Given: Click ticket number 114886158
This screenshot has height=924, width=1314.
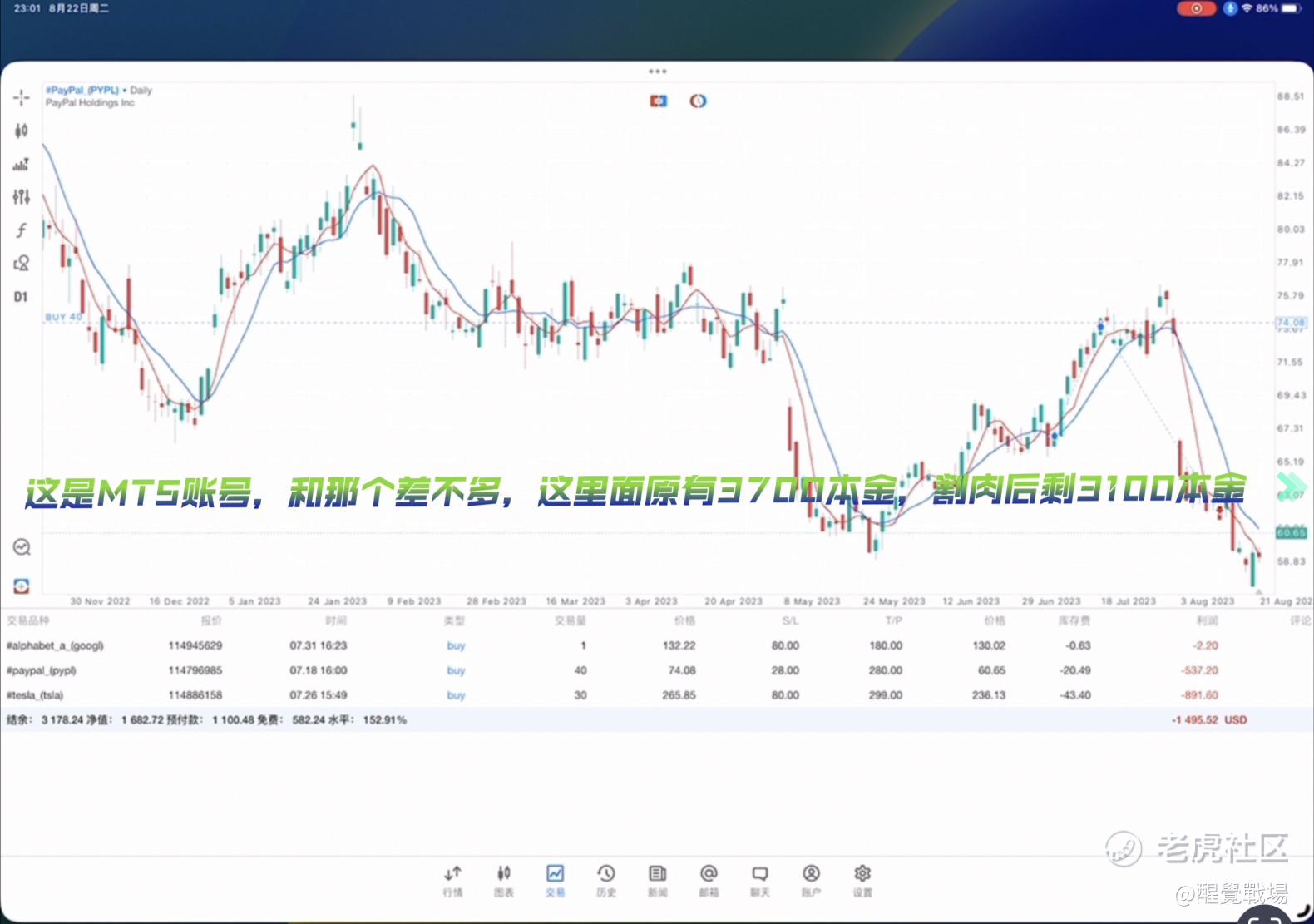Looking at the screenshot, I should pyautogui.click(x=195, y=695).
